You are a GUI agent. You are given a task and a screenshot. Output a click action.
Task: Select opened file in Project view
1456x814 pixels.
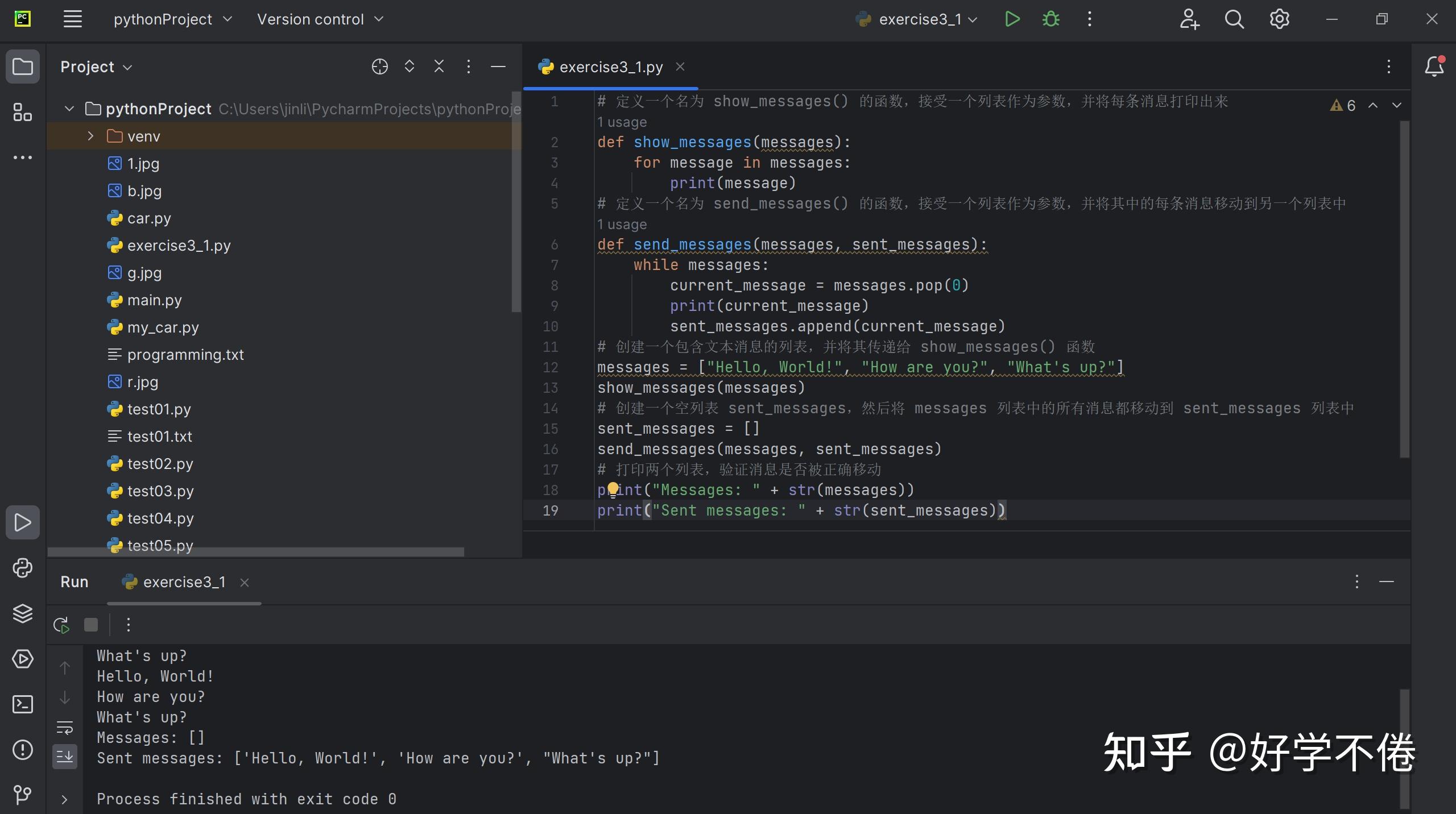(x=380, y=67)
